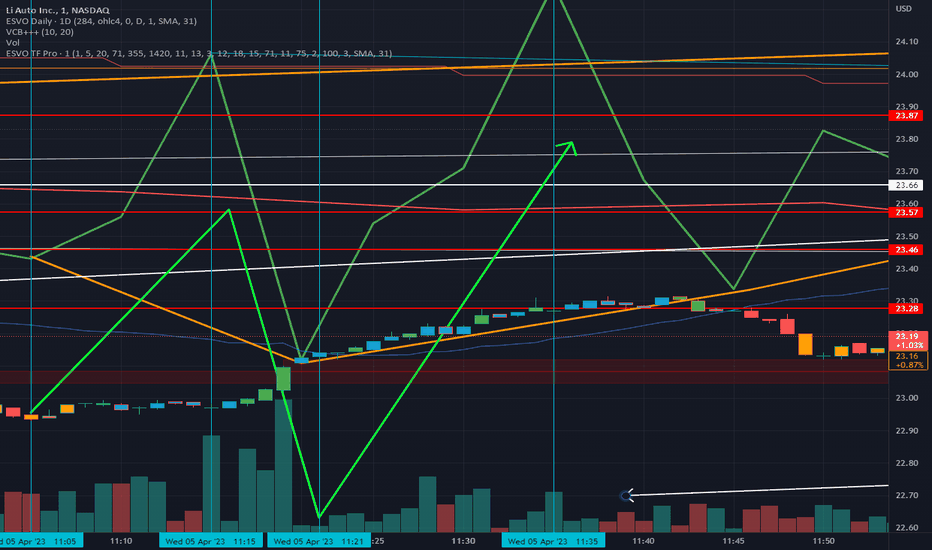Click the USD currency label
932x550 pixels.
(903, 8)
